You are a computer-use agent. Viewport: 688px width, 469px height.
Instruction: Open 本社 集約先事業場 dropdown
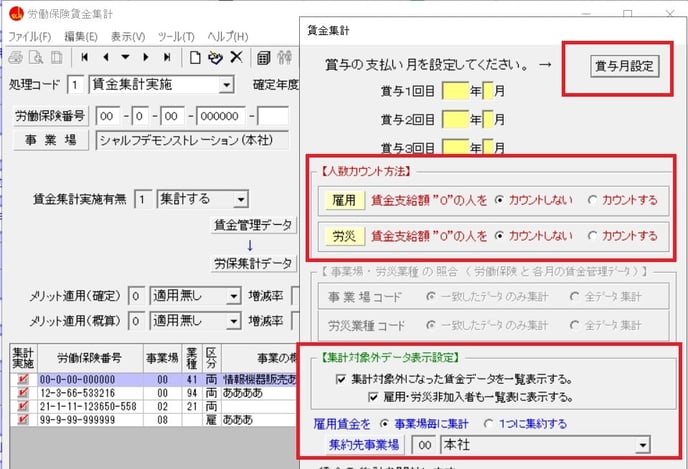tap(642, 446)
